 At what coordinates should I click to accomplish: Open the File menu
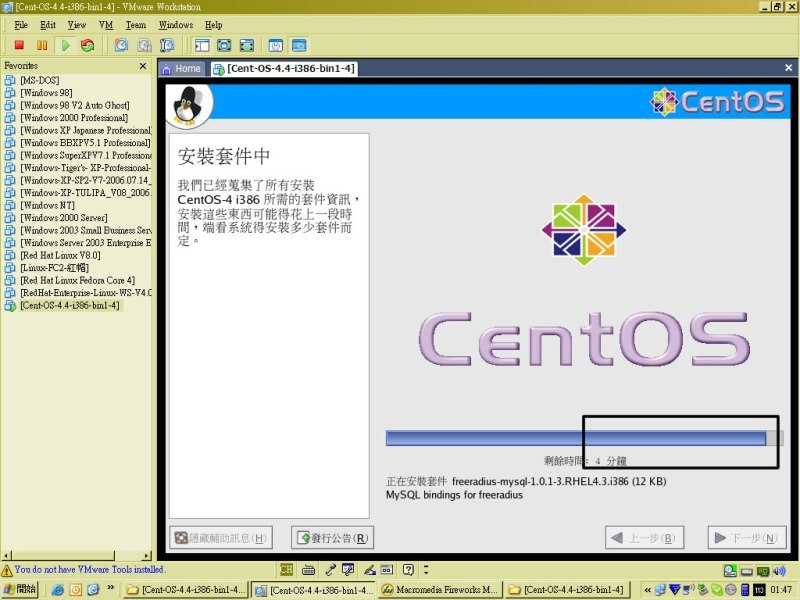tap(21, 25)
